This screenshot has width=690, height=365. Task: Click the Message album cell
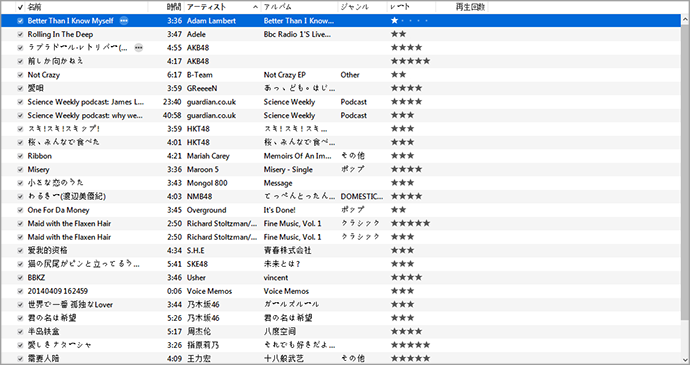[278, 183]
